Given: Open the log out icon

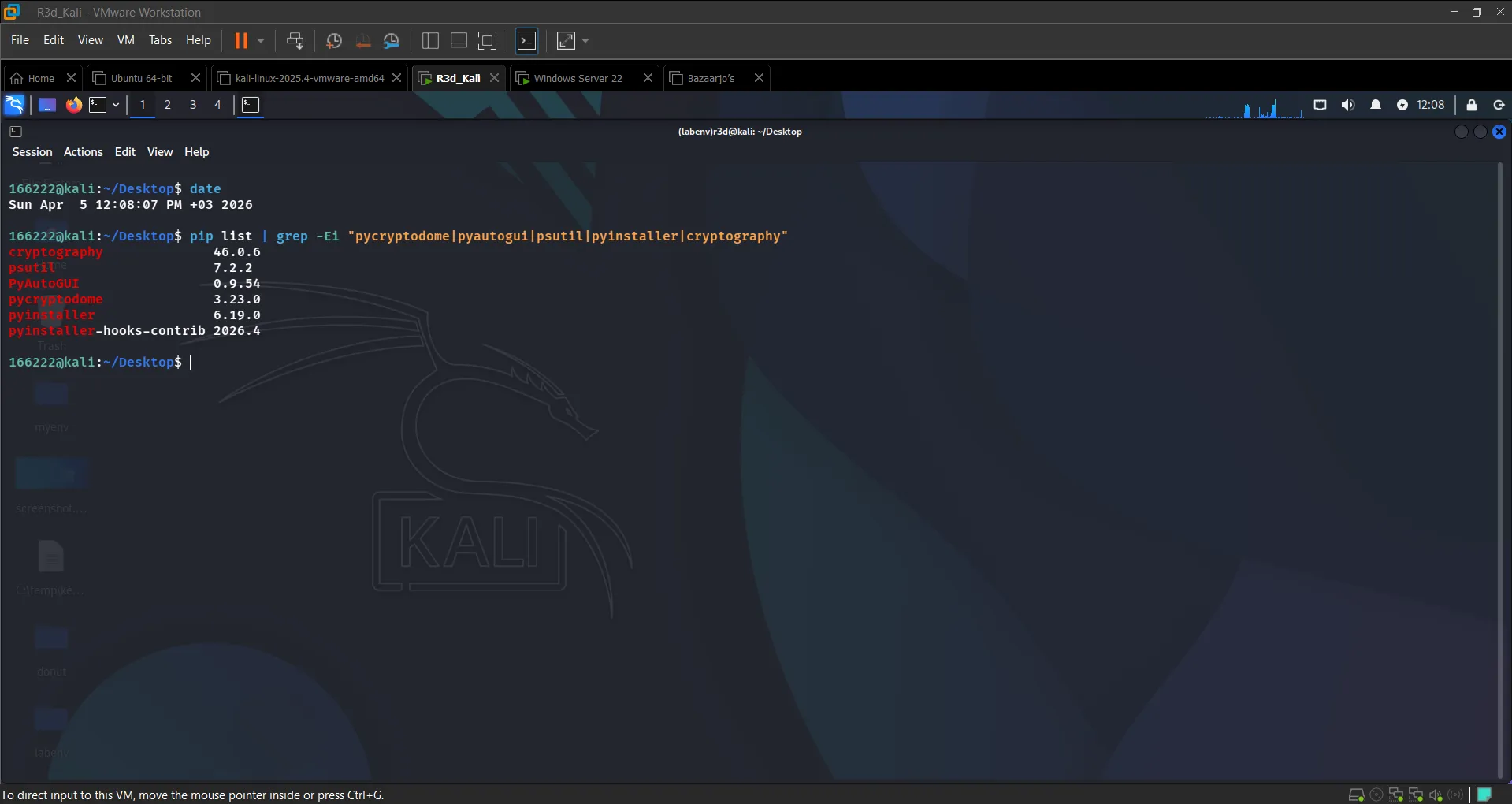Looking at the screenshot, I should 1499,105.
